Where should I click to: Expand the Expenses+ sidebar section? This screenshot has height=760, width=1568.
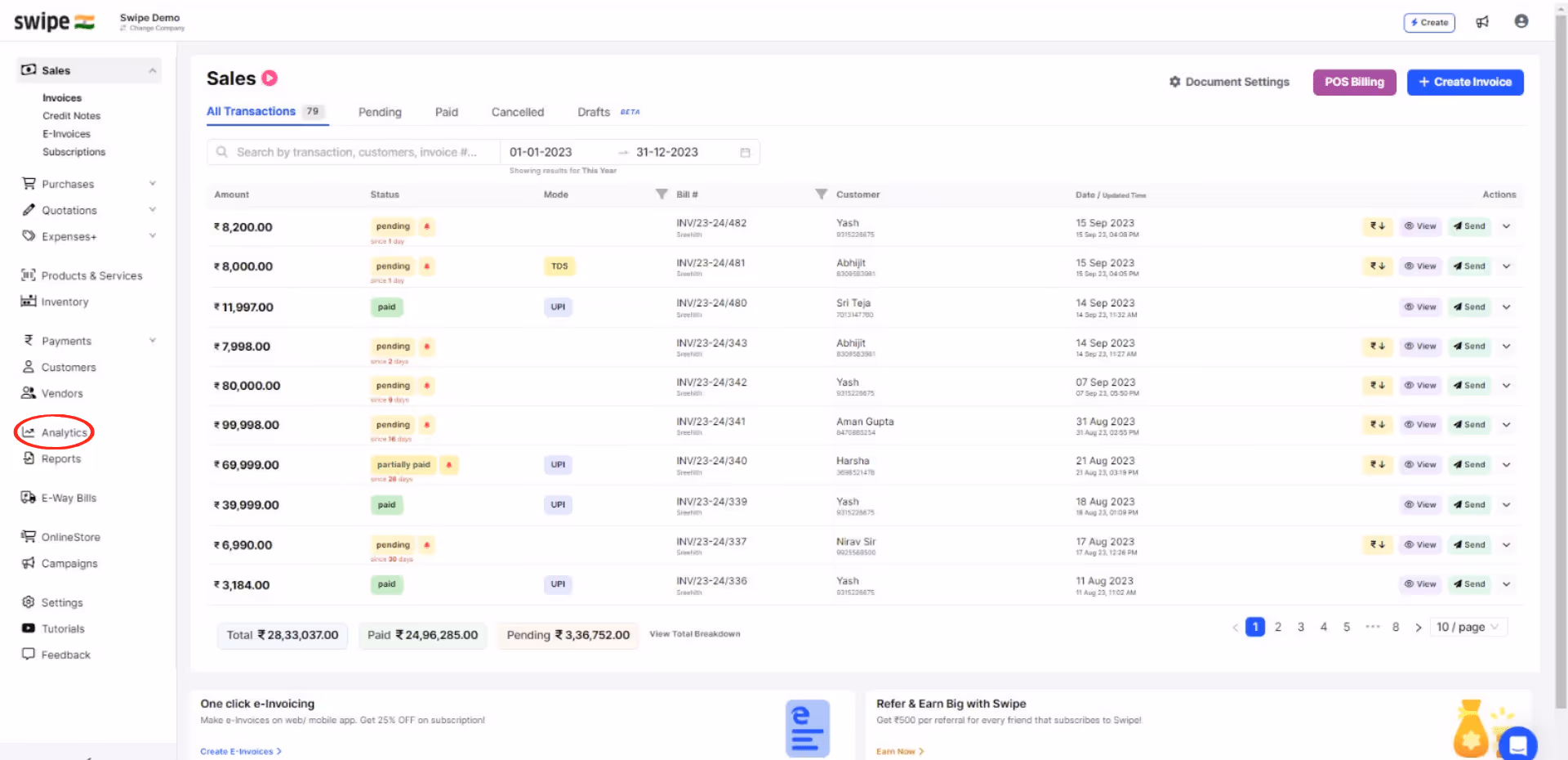(x=152, y=235)
